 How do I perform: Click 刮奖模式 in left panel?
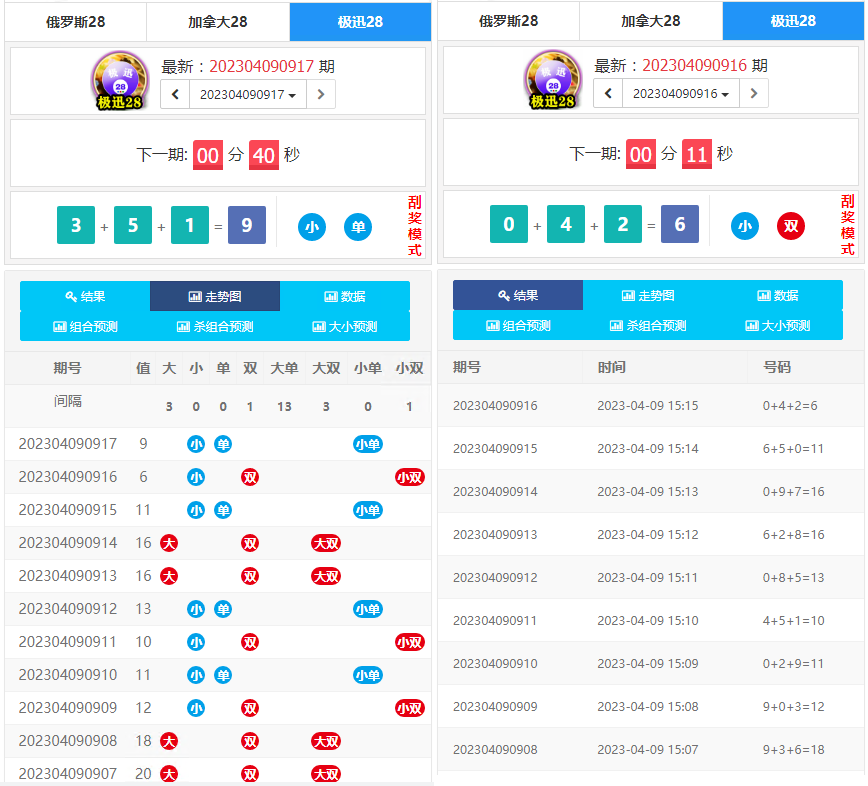415,226
